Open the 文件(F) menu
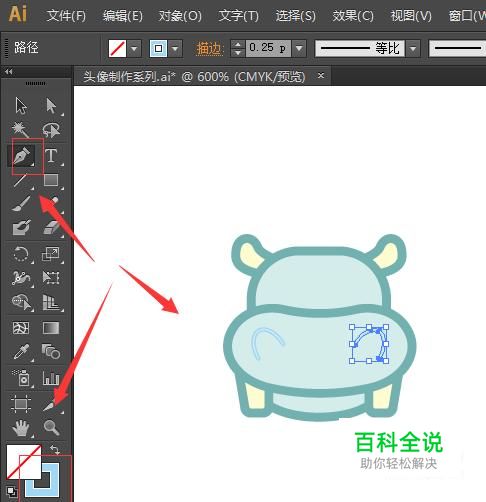Image resolution: width=486 pixels, height=502 pixels. [x=66, y=16]
